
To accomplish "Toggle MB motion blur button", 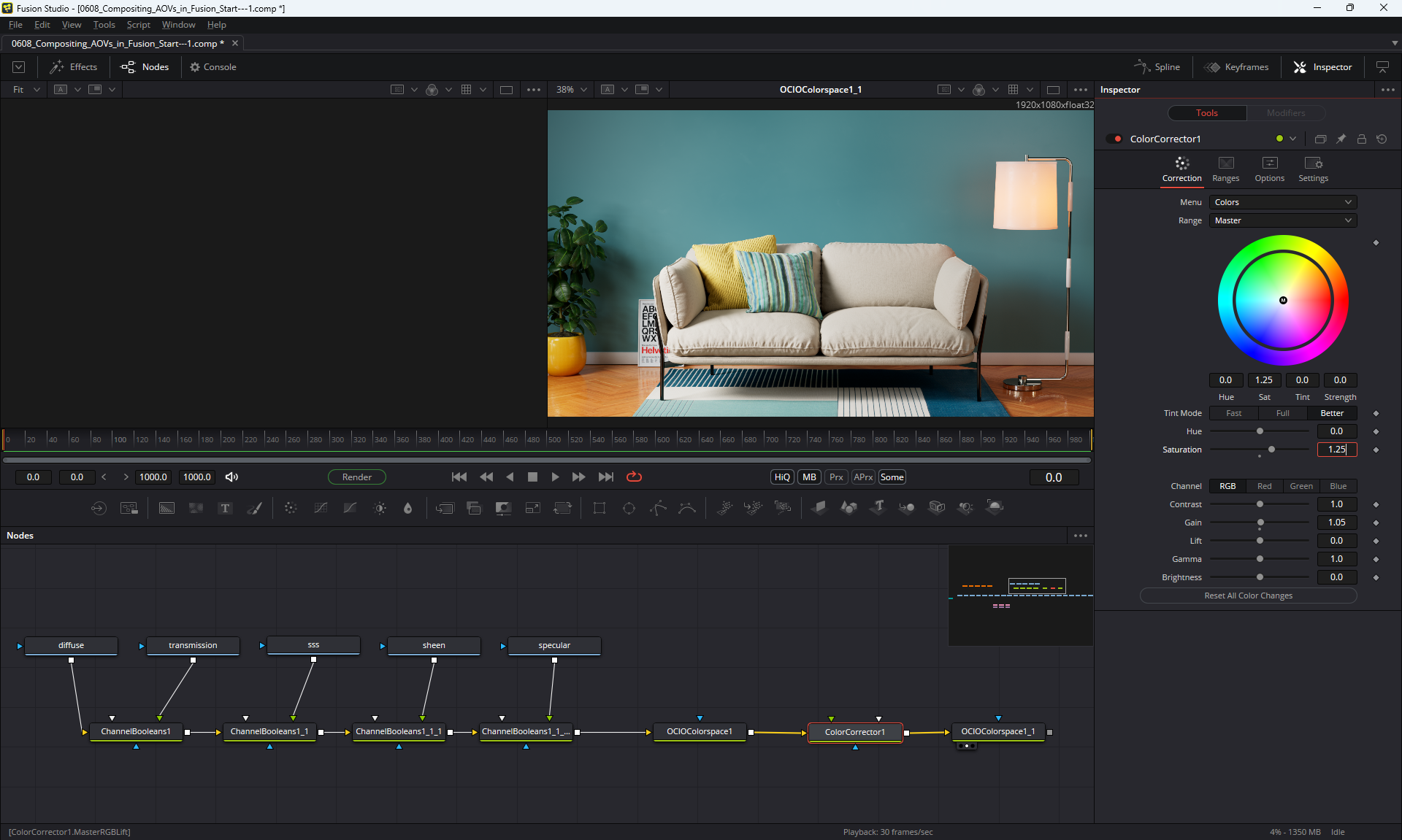I will click(x=809, y=477).
